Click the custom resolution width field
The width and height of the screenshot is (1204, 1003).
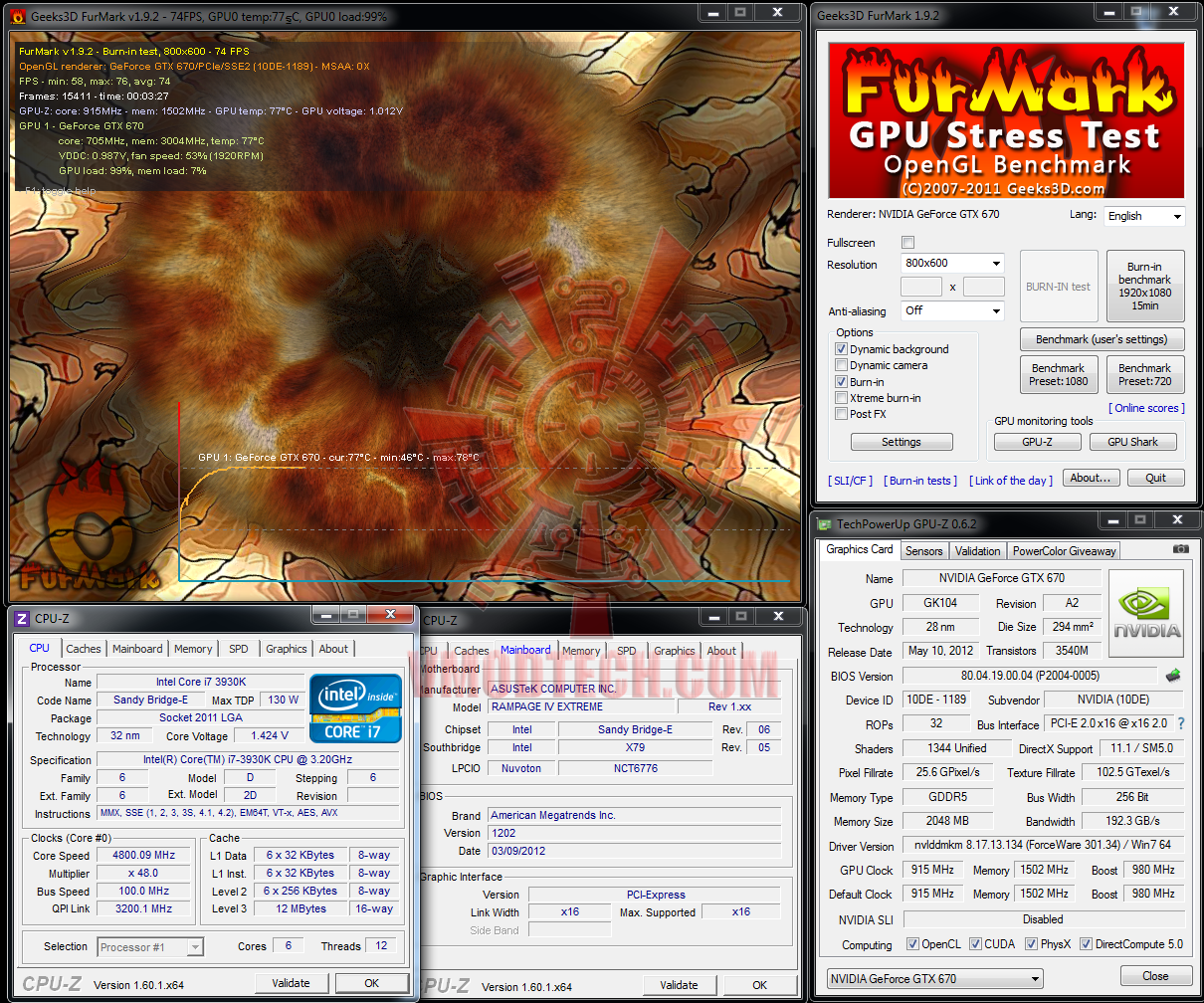click(x=921, y=287)
